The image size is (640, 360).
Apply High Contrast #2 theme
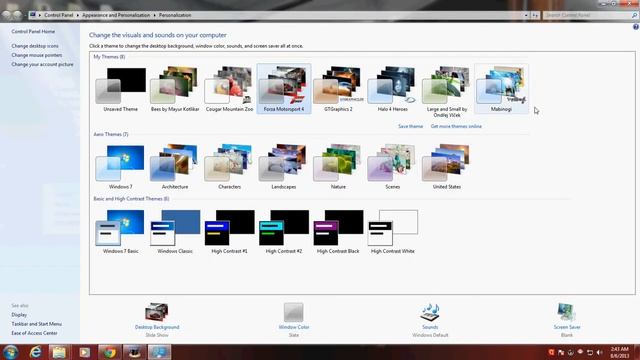pyautogui.click(x=284, y=231)
